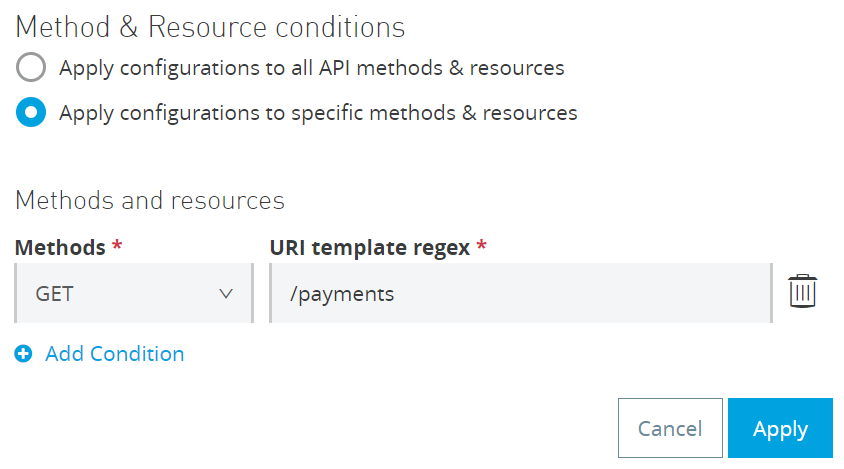Click the bold Methods field label

pyautogui.click(x=60, y=248)
